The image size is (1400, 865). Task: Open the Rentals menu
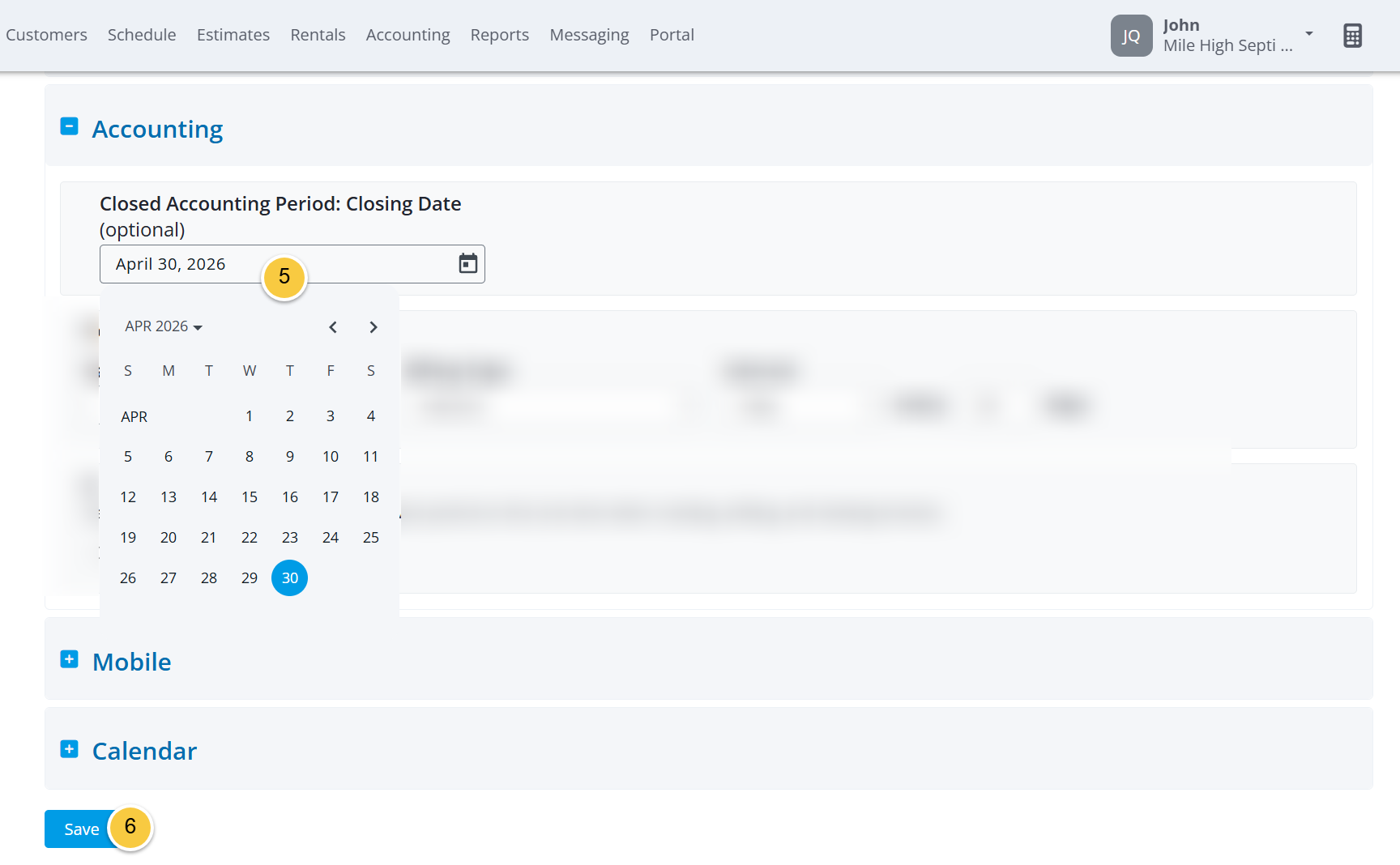318,35
